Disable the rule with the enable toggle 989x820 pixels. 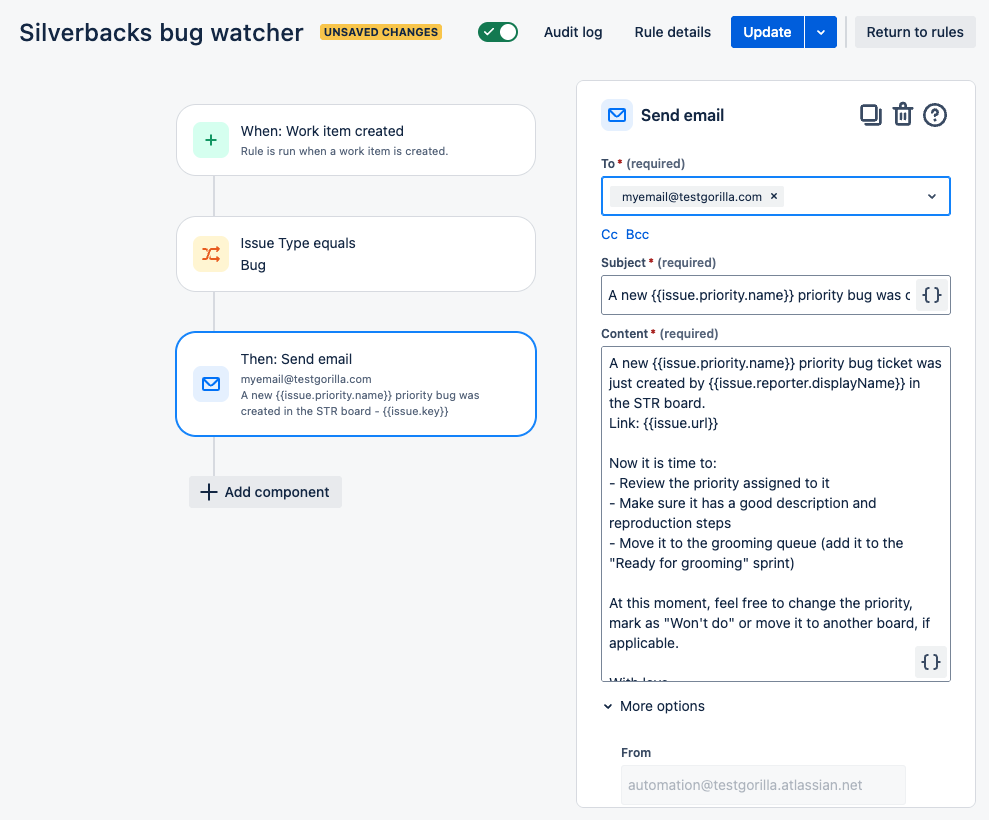pyautogui.click(x=497, y=31)
